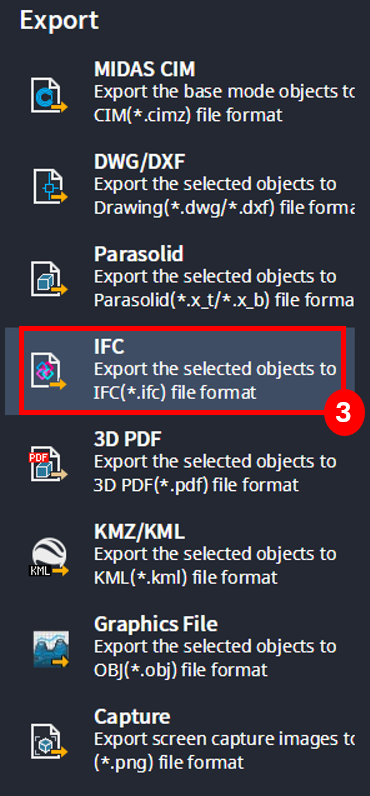Click the Export panel heading

pos(59,21)
